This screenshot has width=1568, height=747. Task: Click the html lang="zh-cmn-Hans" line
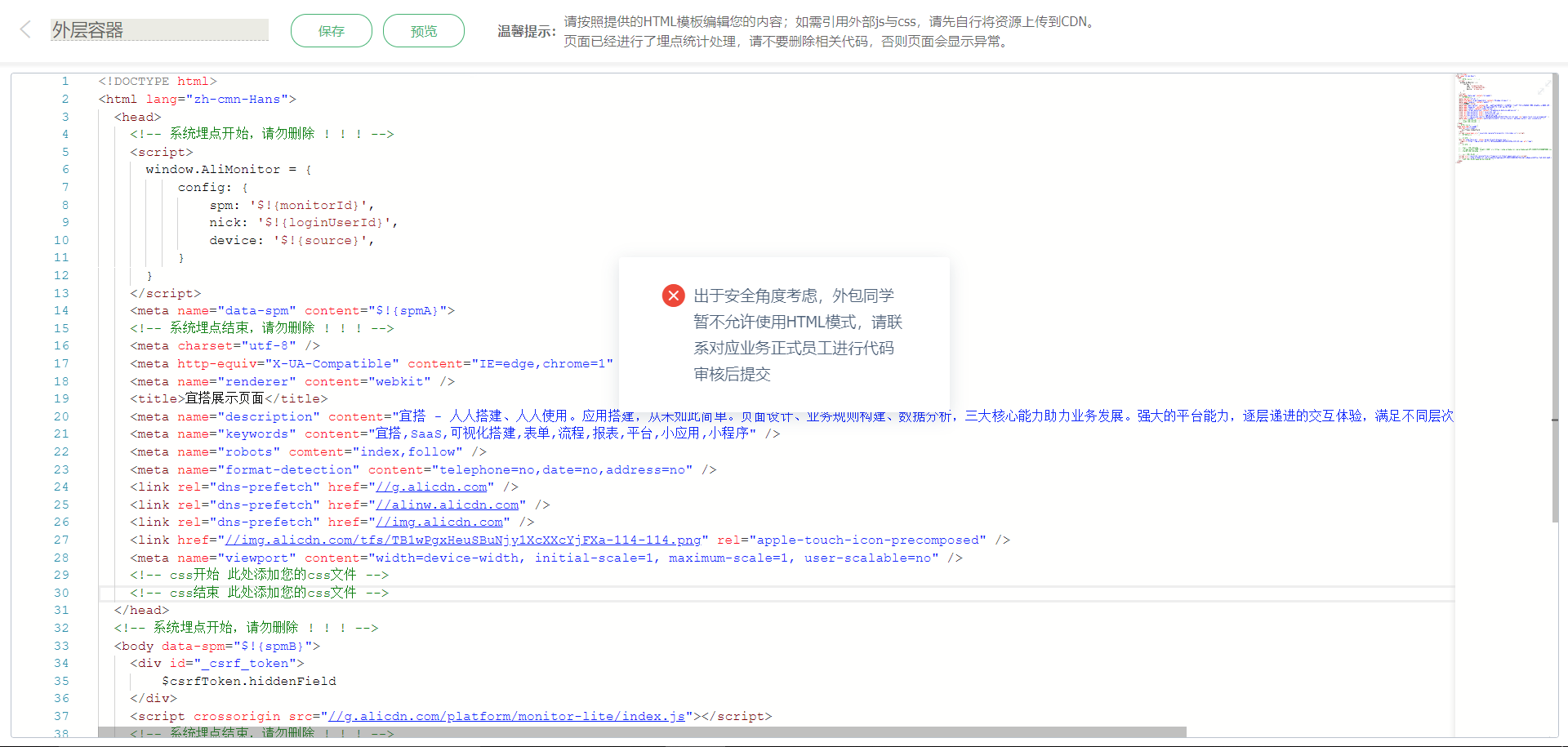(x=198, y=100)
